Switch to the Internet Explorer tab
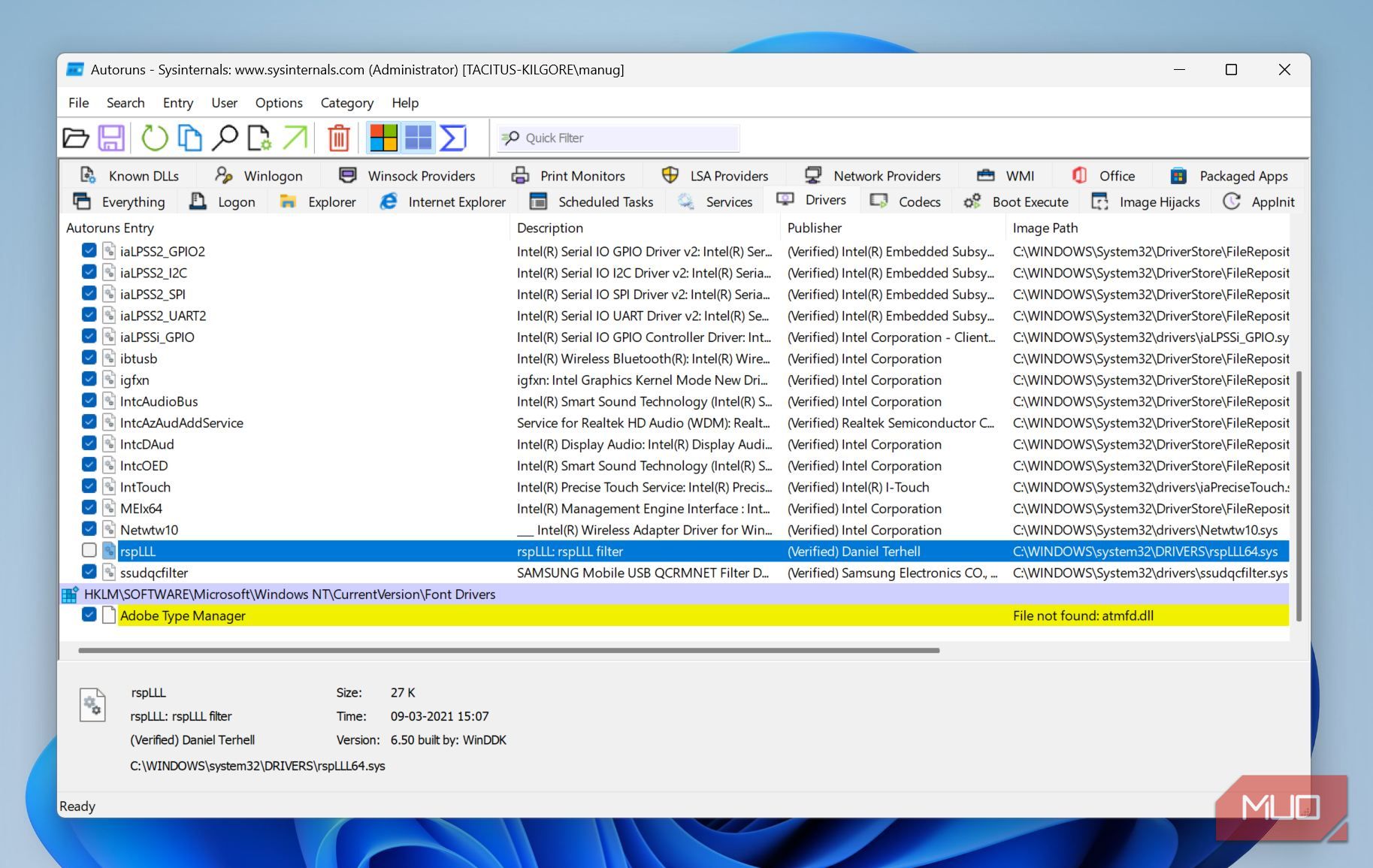This screenshot has width=1373, height=868. point(443,201)
